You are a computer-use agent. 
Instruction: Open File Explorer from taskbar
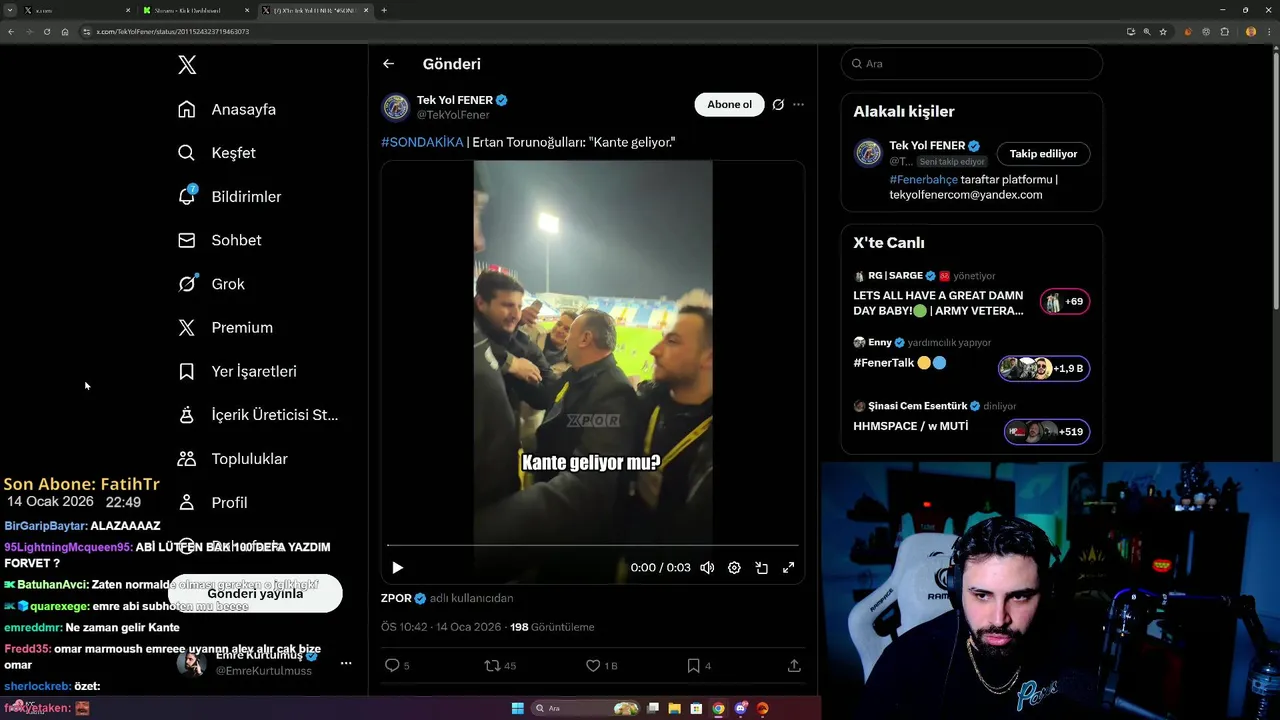[675, 708]
